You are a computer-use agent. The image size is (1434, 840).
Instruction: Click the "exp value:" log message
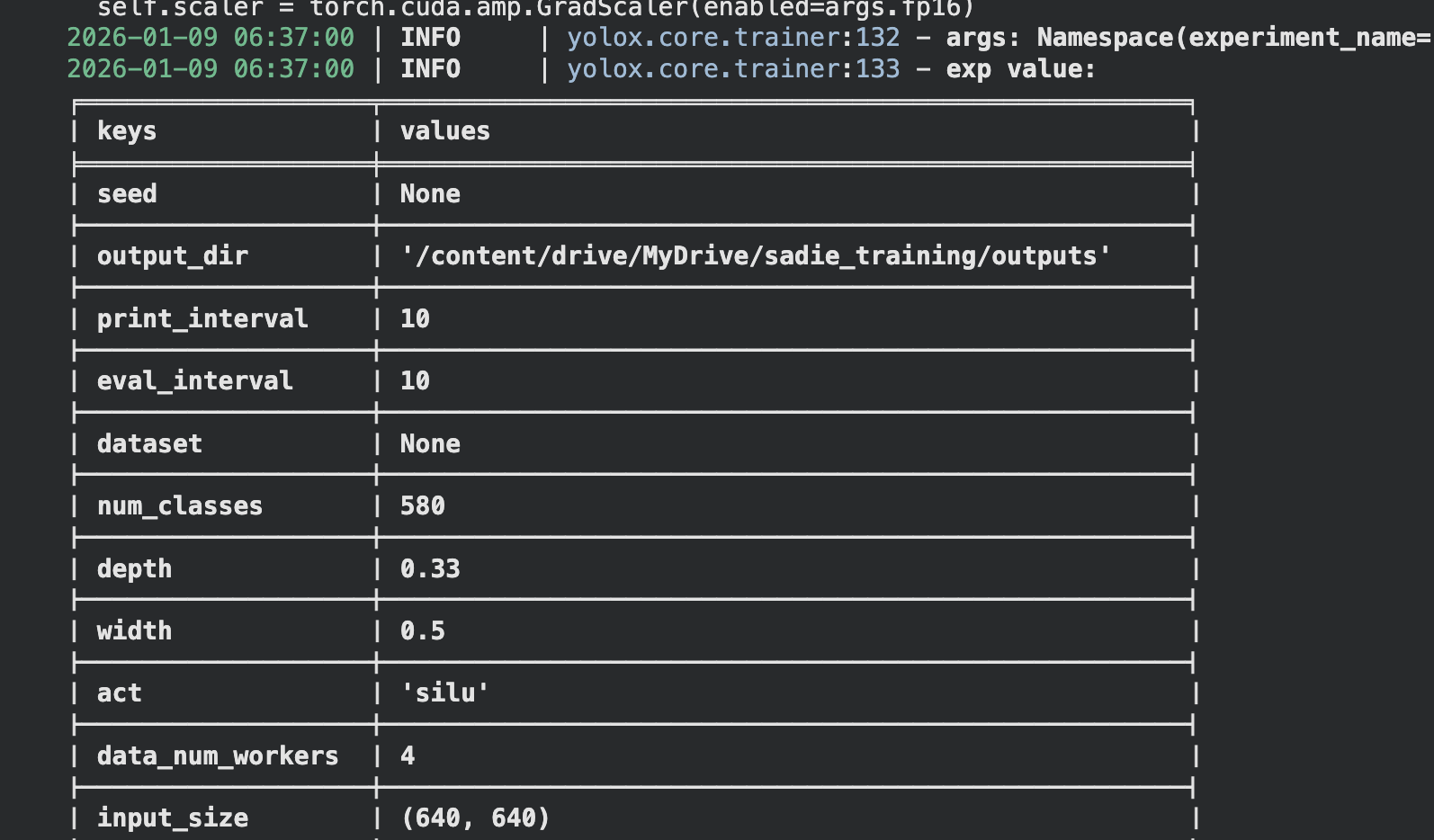(1020, 69)
